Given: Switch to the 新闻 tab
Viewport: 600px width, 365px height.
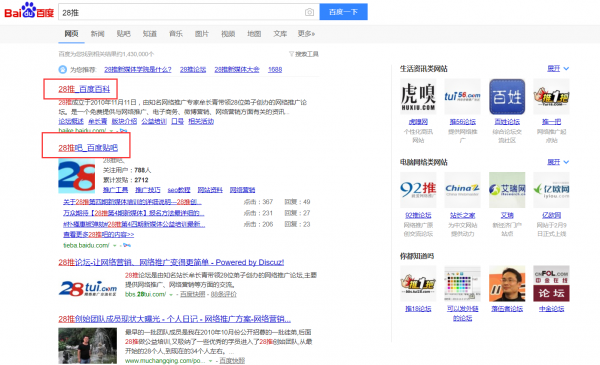Looking at the screenshot, I should [97, 34].
